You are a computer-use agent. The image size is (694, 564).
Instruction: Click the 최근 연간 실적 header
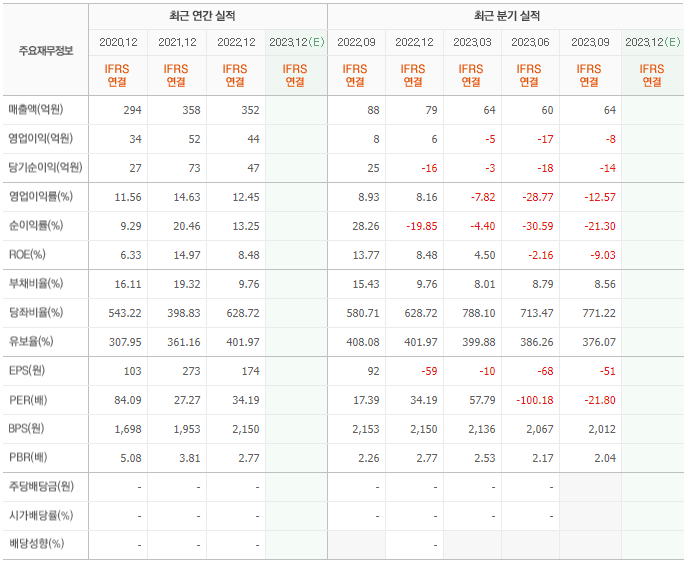(202, 16)
